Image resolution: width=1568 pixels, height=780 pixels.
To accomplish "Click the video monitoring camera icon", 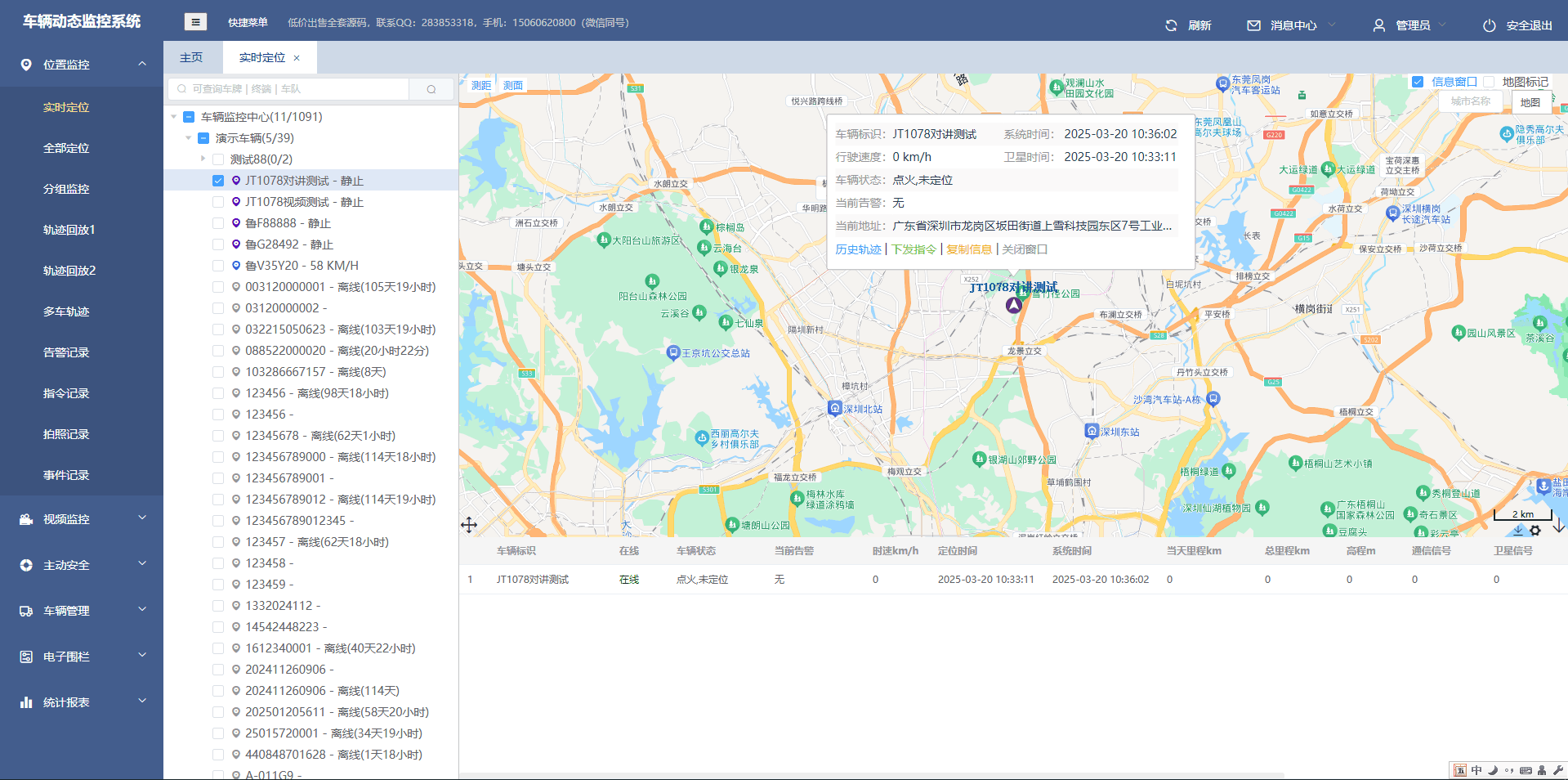I will click(x=26, y=519).
